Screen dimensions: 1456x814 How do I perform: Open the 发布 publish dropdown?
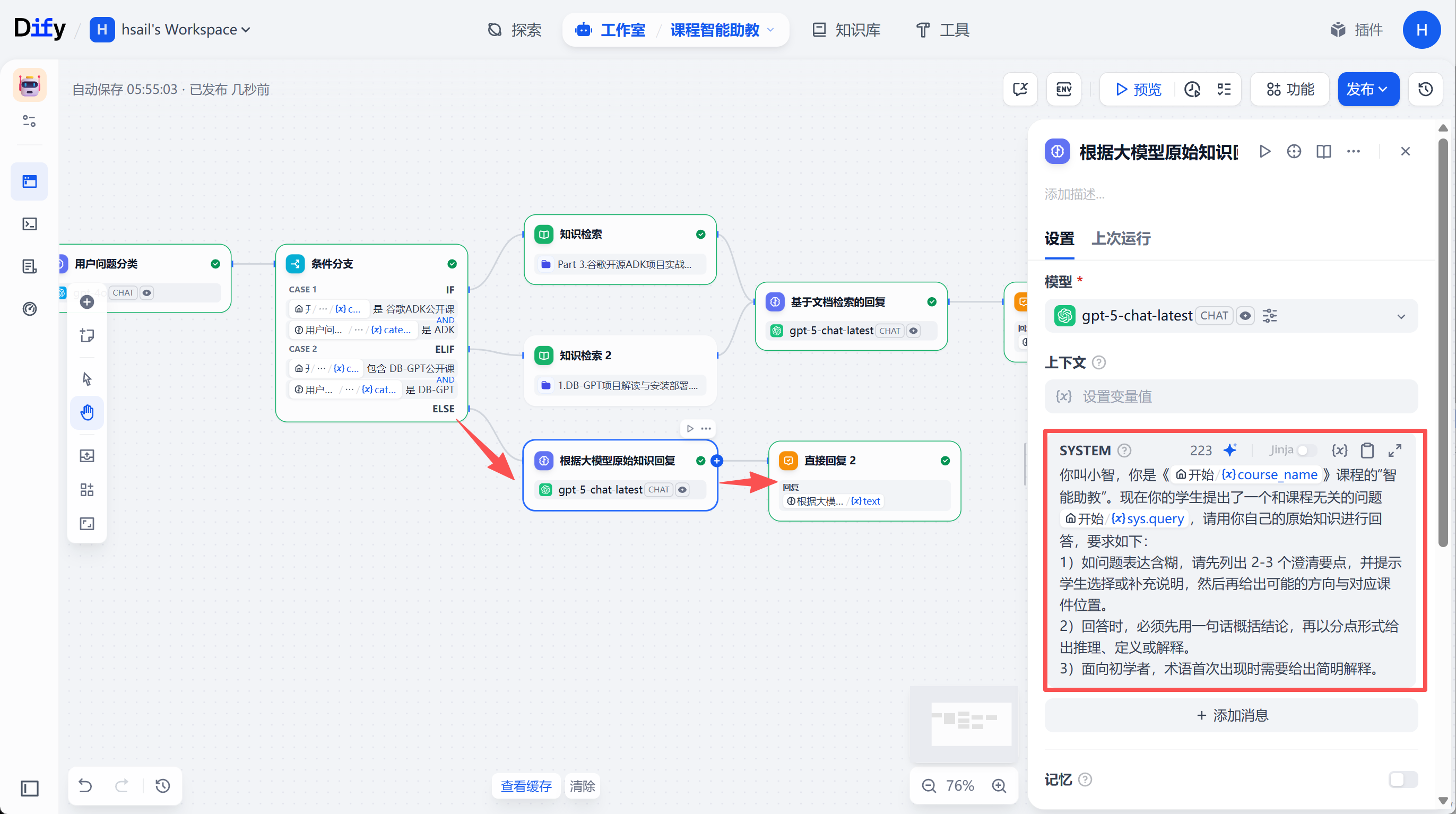(x=1368, y=89)
